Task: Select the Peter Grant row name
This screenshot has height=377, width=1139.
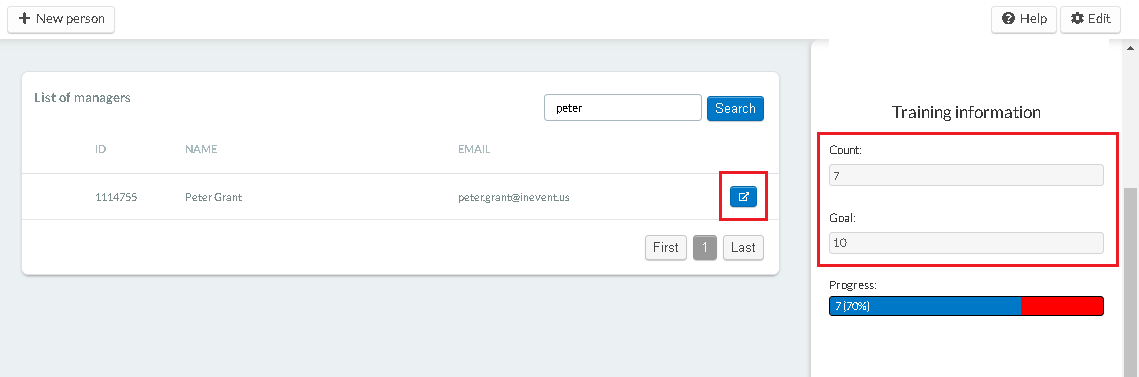Action: click(x=214, y=196)
